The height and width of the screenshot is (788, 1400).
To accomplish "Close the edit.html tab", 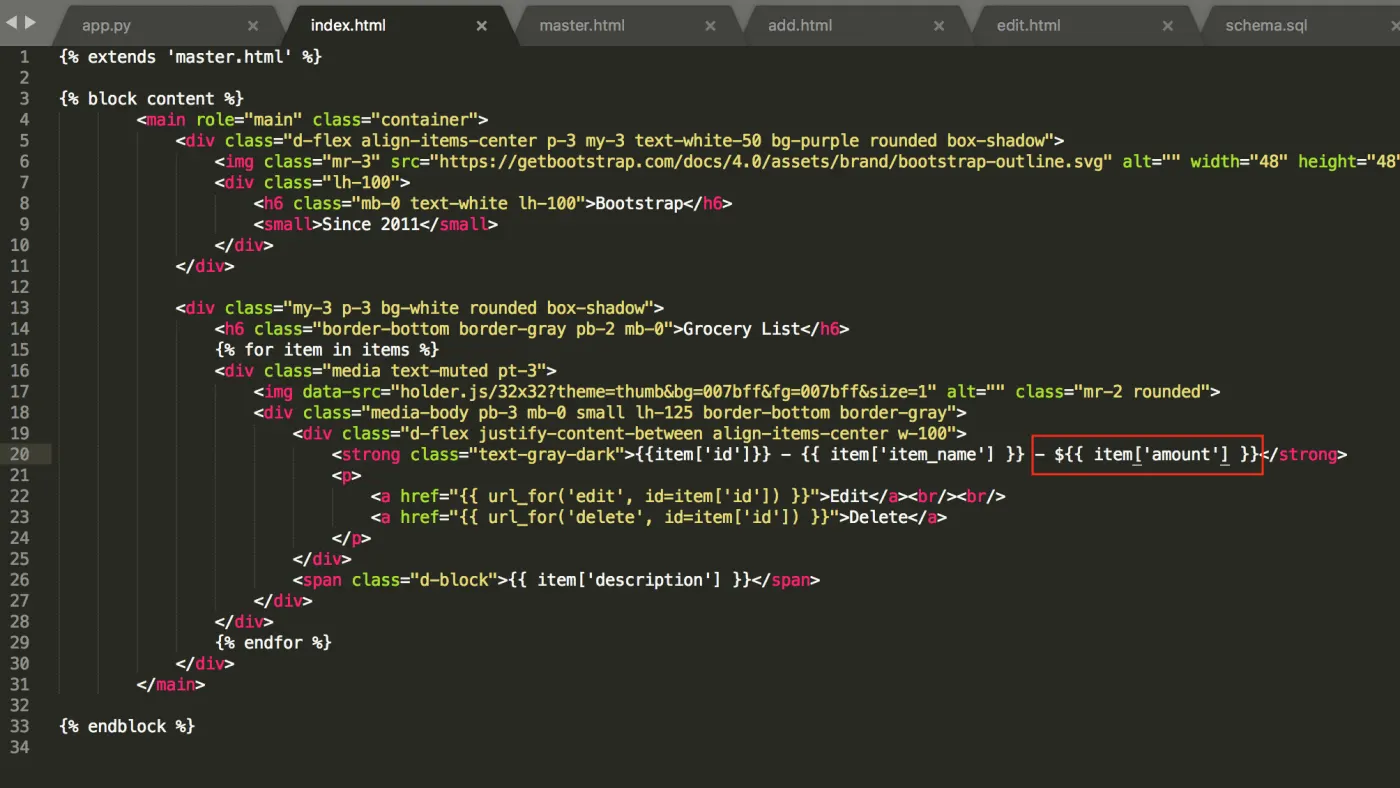I will pos(1168,26).
